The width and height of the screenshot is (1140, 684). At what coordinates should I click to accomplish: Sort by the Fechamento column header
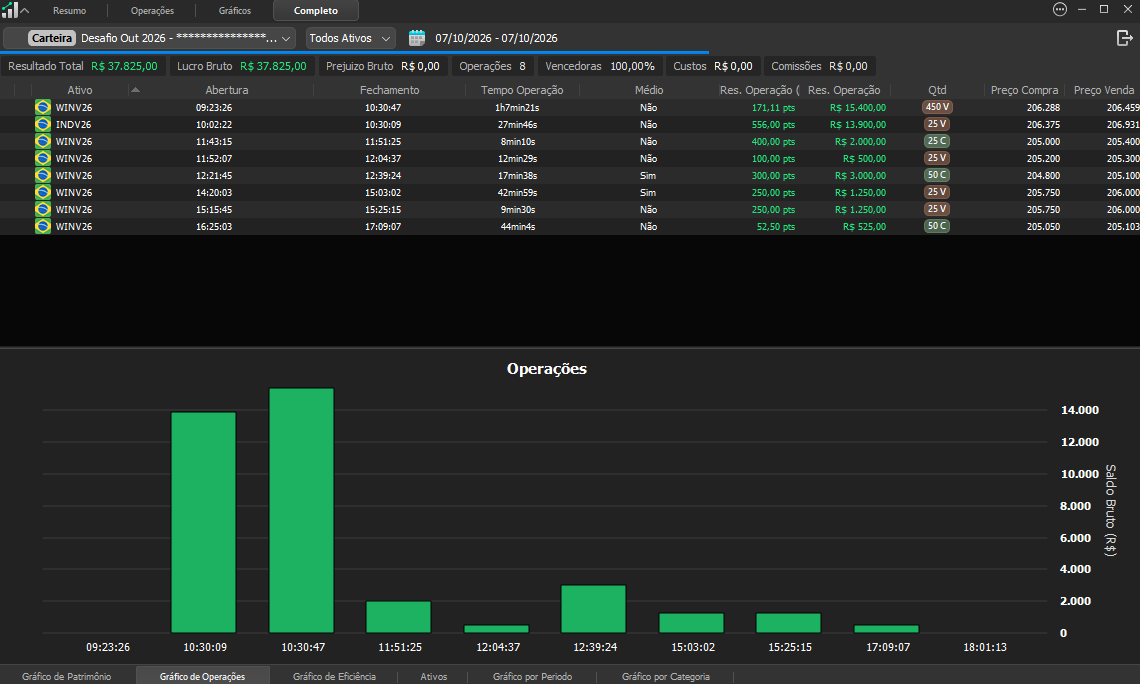coord(390,90)
